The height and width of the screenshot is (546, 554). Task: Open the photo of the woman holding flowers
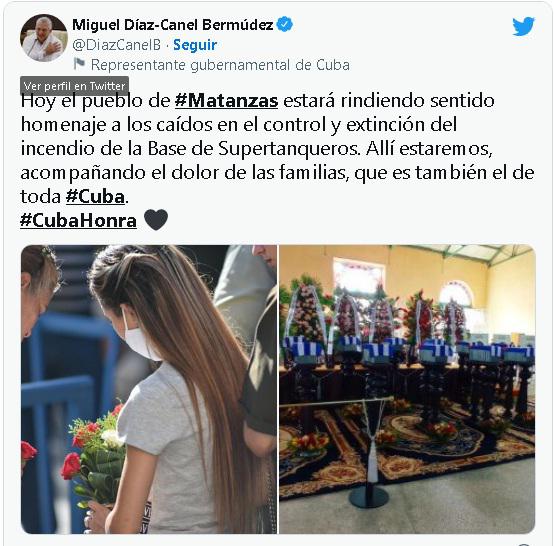tap(149, 389)
